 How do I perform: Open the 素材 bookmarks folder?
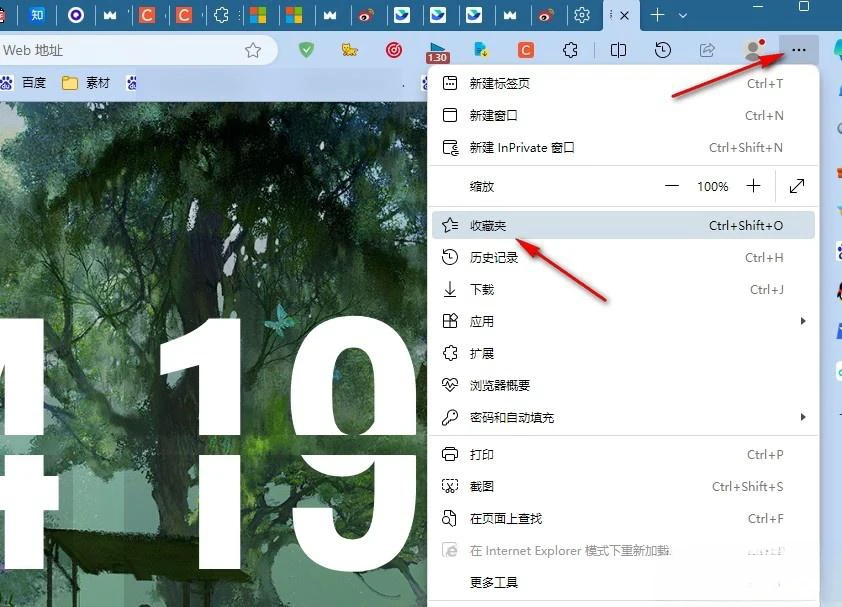pyautogui.click(x=86, y=83)
